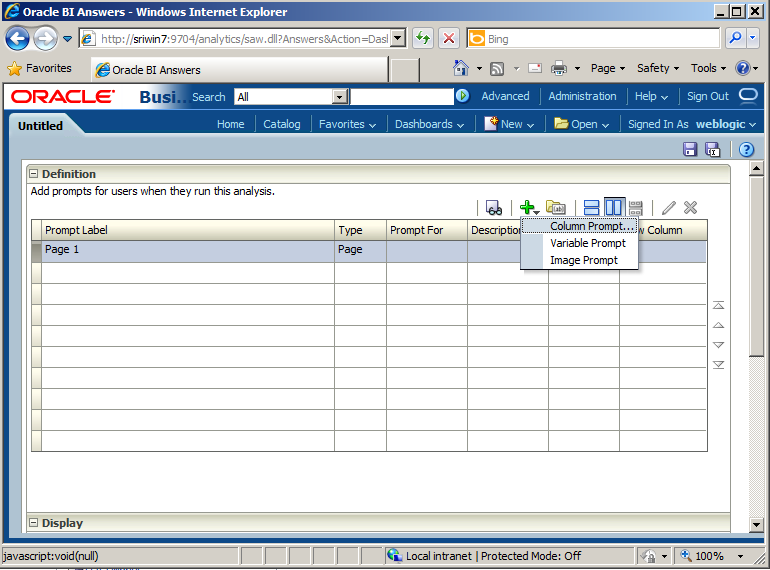Screen dimensions: 770x570
Task: Select Variable Prompt menu item
Action: point(579,243)
